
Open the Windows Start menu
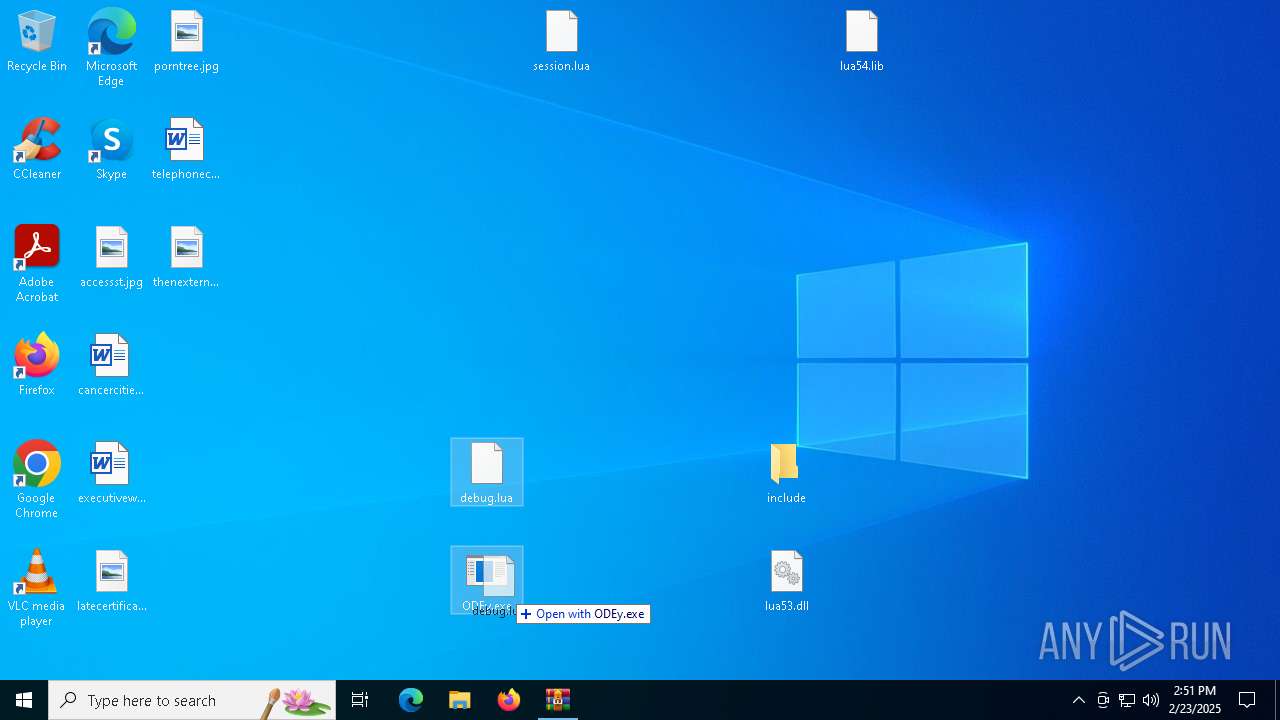[24, 700]
